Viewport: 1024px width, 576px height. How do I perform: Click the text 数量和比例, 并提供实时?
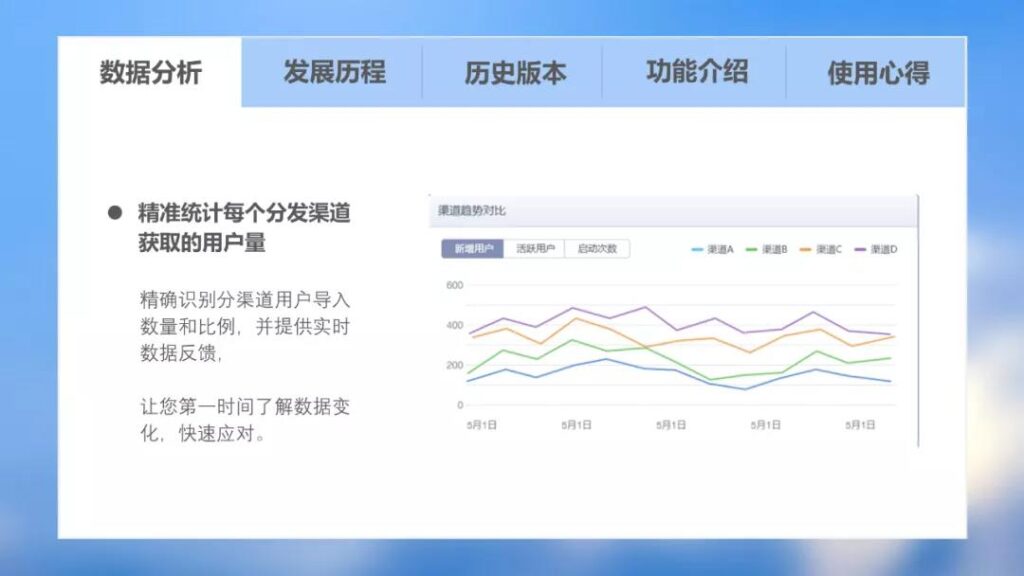pyautogui.click(x=245, y=327)
